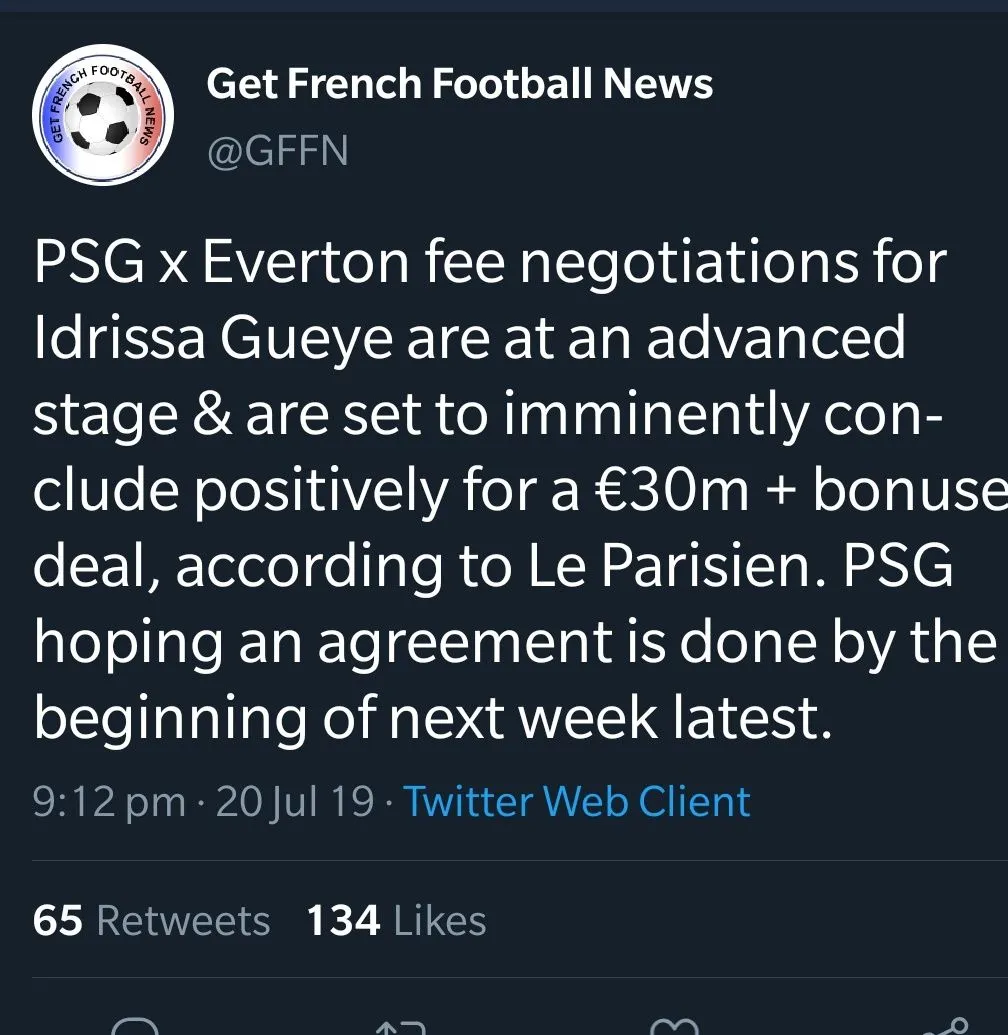Open the Twitter Web Client source link
Screen dimensions: 1008x1035
(576, 802)
